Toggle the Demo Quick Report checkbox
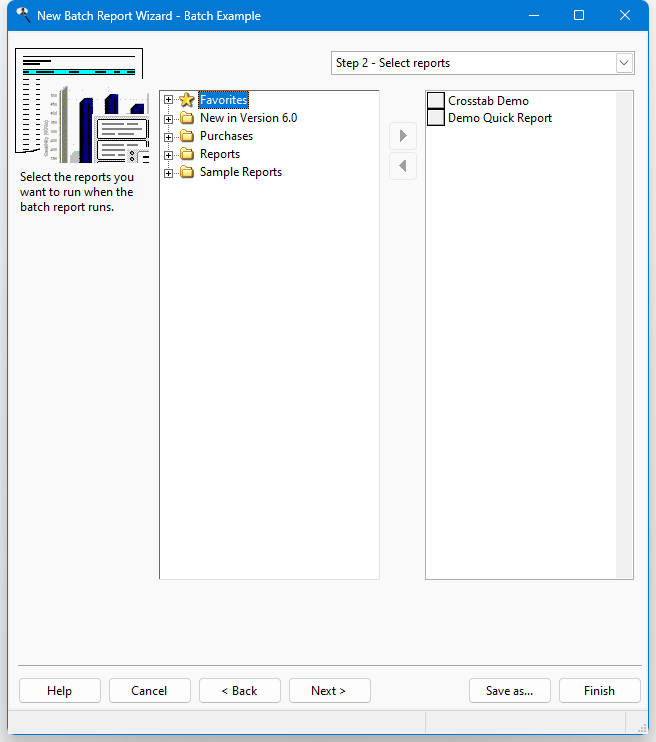 point(436,118)
